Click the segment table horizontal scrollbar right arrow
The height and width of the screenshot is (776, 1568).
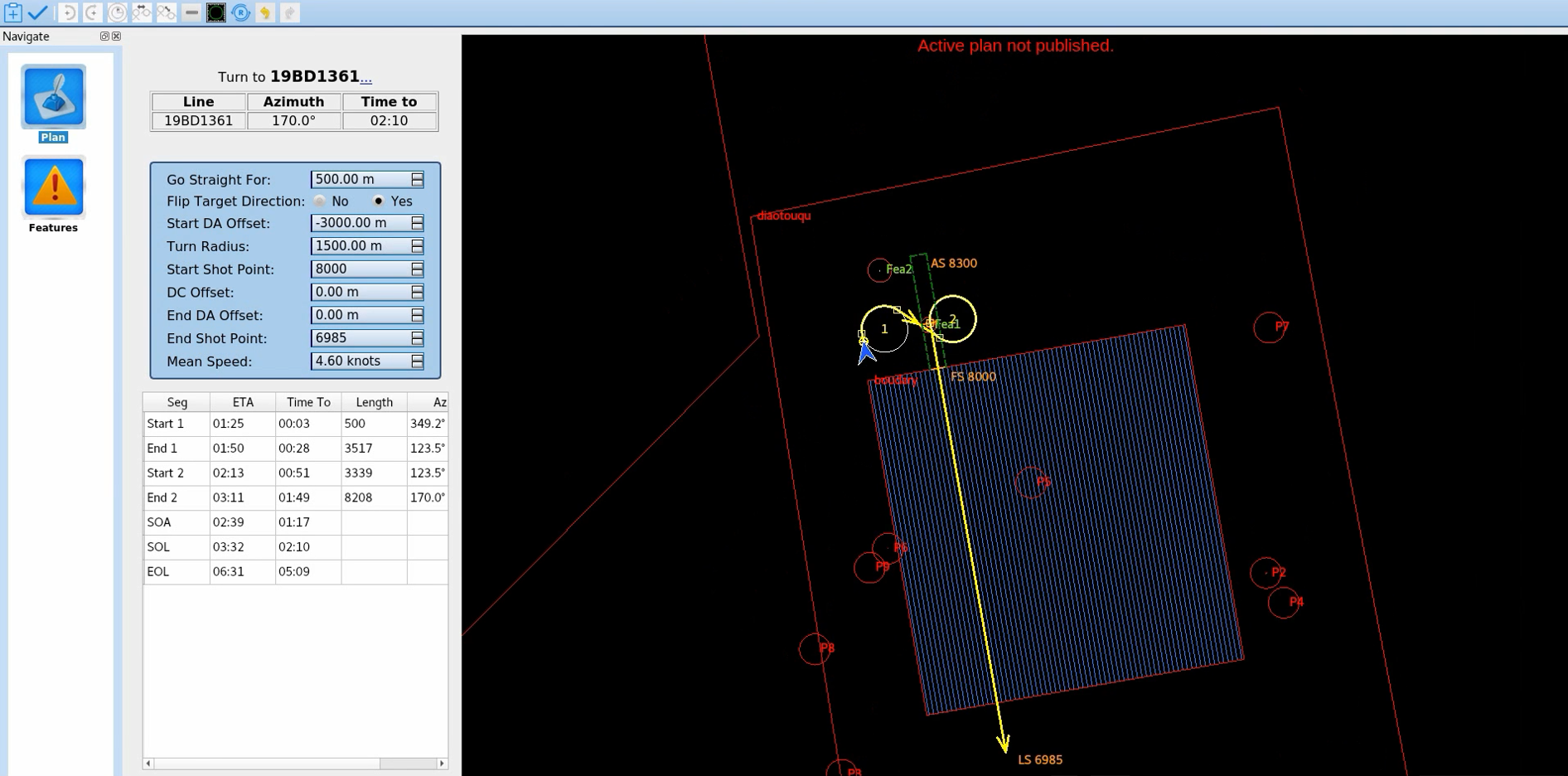[x=442, y=764]
